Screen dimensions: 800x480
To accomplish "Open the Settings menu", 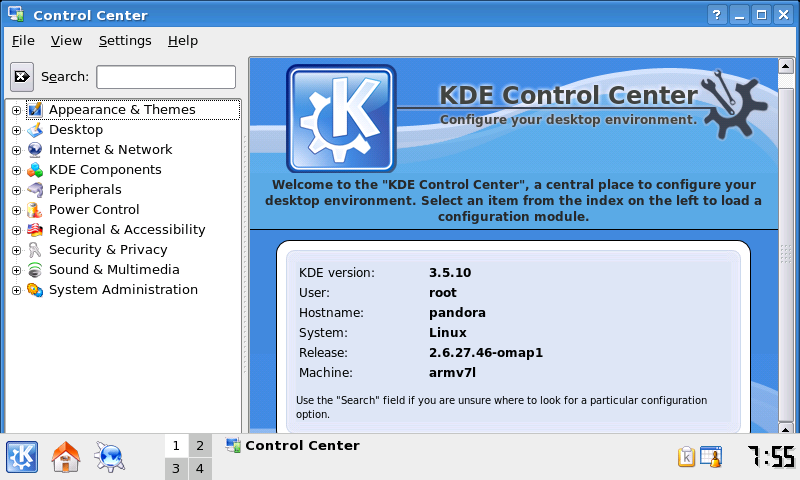I will (125, 41).
